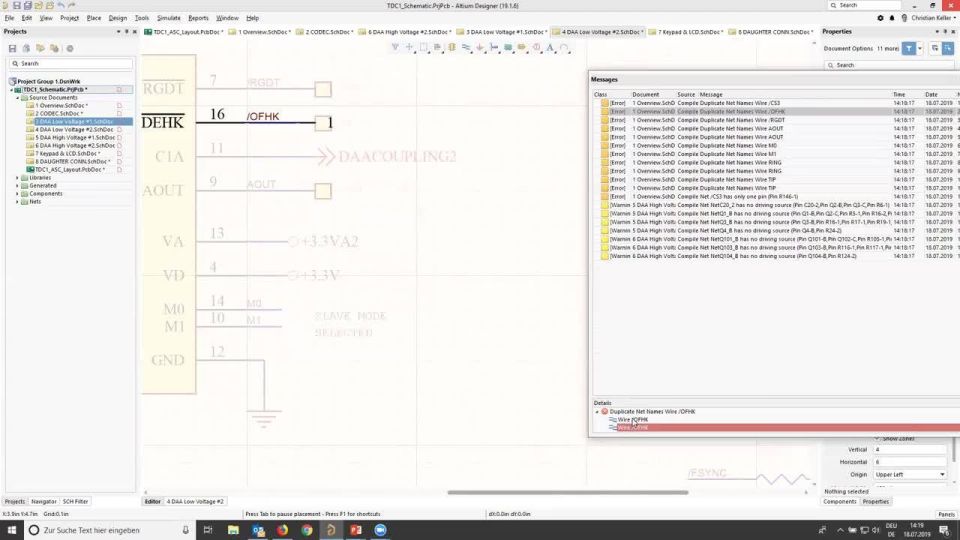The height and width of the screenshot is (540, 960).
Task: Click compile project icon in Projects panel
Action: coord(26,48)
